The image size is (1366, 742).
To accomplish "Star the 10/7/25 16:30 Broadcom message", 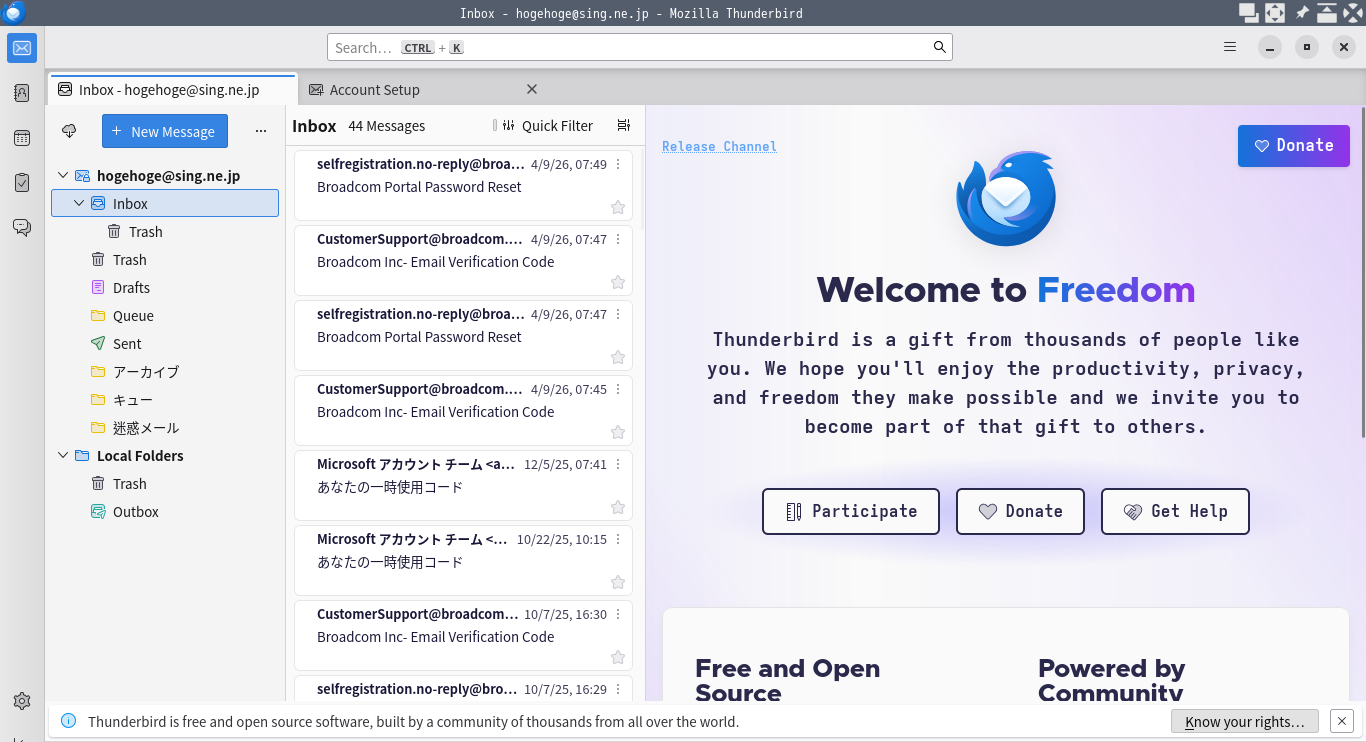I will [x=618, y=657].
